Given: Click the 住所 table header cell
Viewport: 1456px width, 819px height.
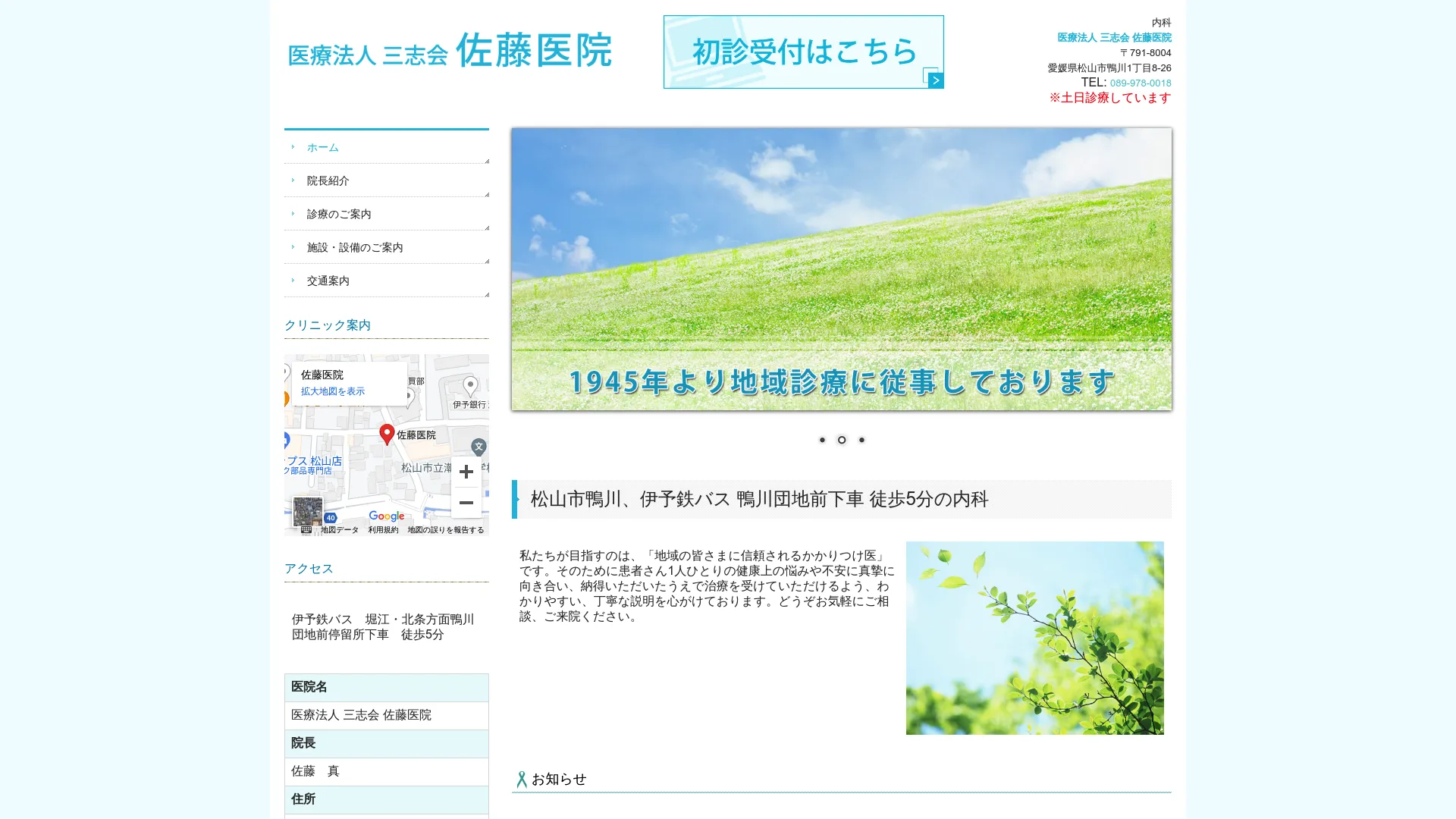Looking at the screenshot, I should [x=386, y=799].
